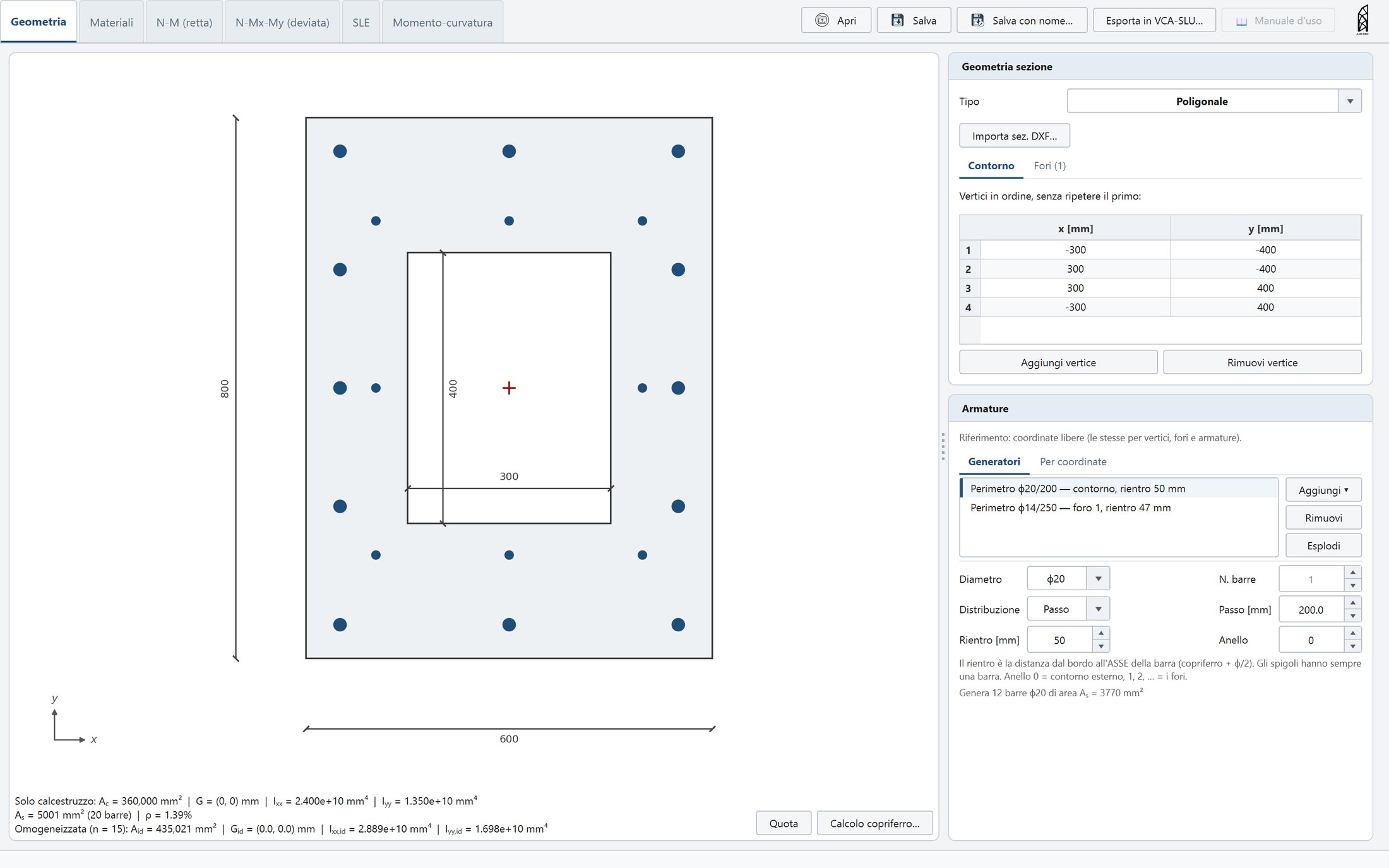Select Perimetro ϕ20/200 contorno generator row
Screen dimensions: 1389x868
(1118, 489)
